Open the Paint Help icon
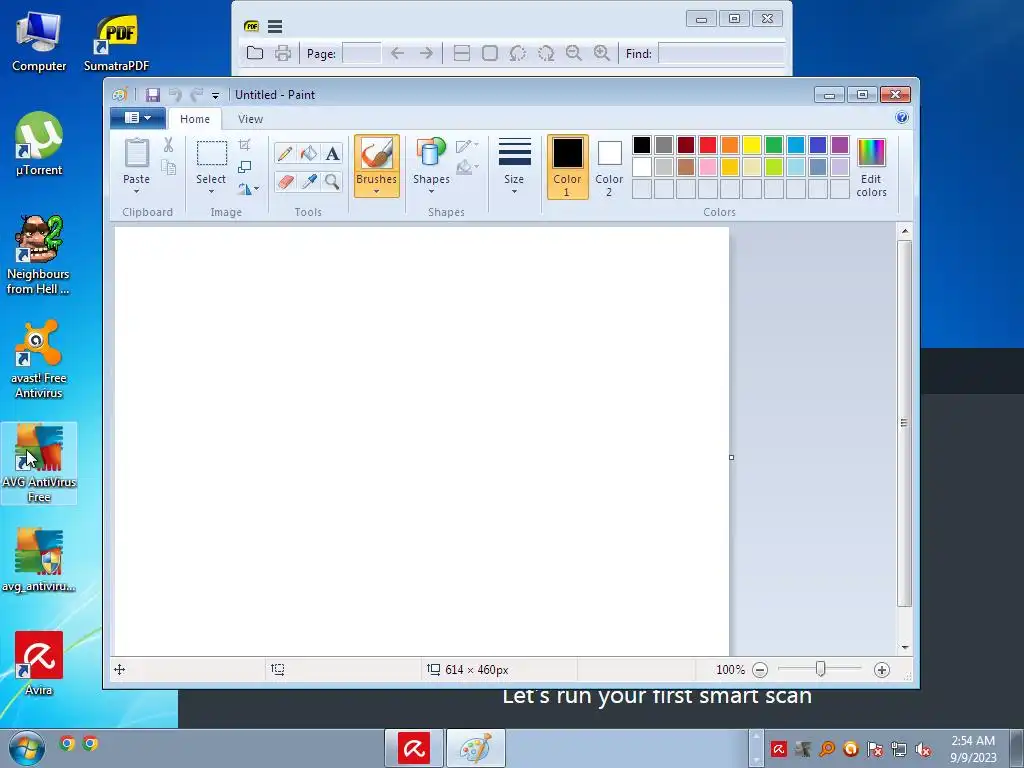 [x=902, y=118]
